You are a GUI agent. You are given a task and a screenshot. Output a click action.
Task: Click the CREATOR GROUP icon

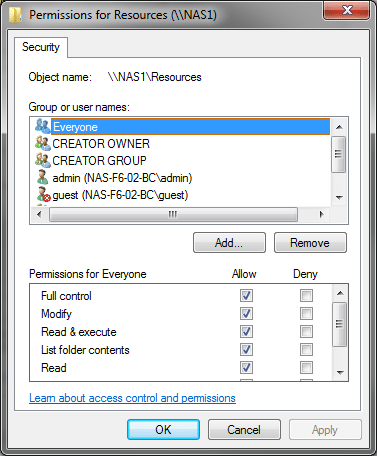coord(42,160)
